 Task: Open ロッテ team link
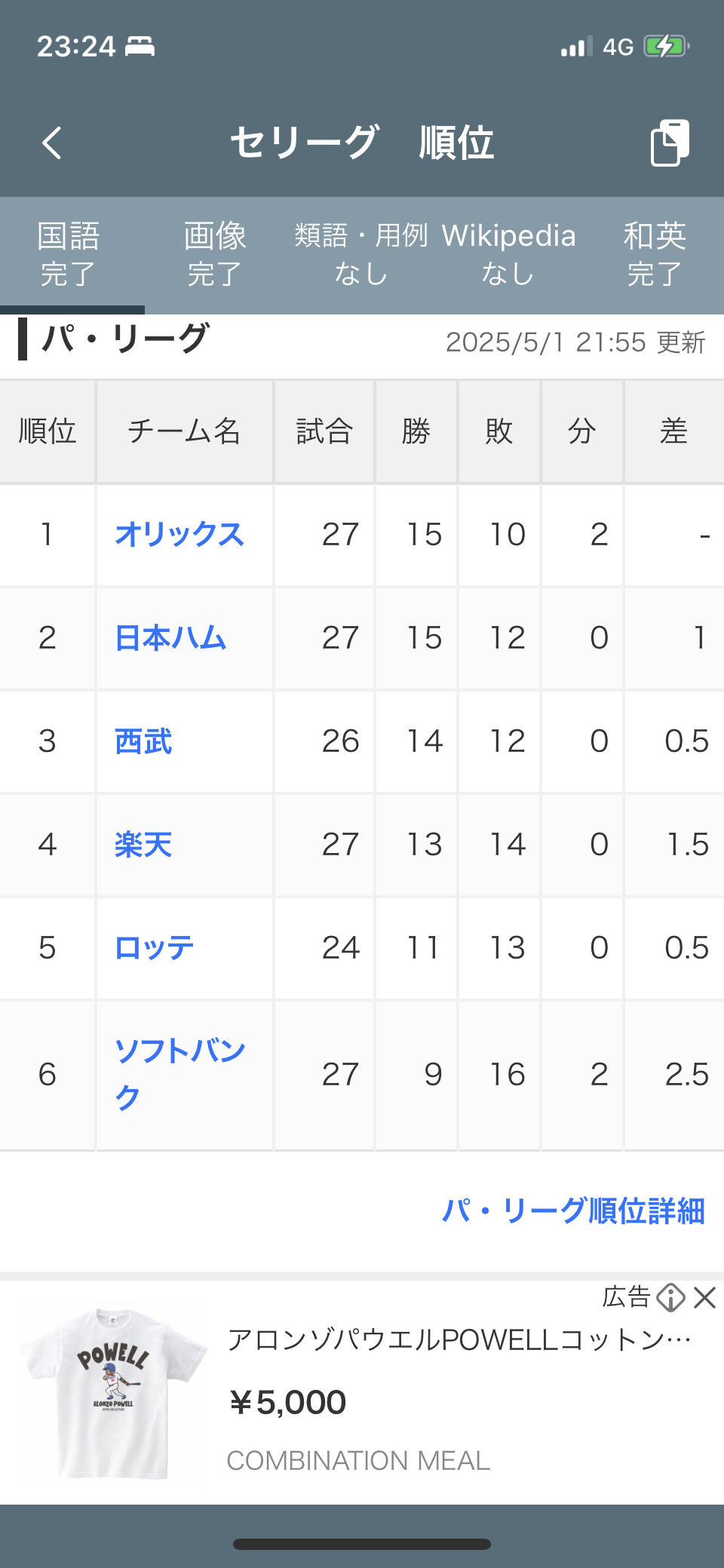(x=155, y=948)
